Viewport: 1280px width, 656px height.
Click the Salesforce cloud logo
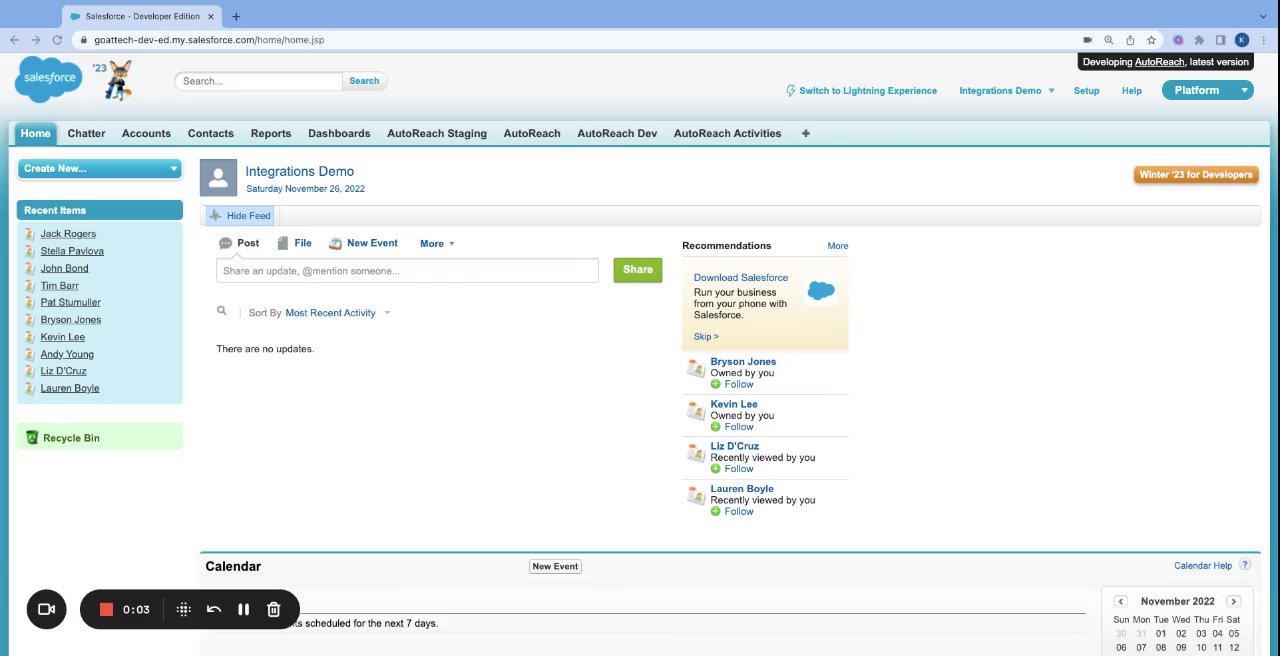pyautogui.click(x=48, y=80)
